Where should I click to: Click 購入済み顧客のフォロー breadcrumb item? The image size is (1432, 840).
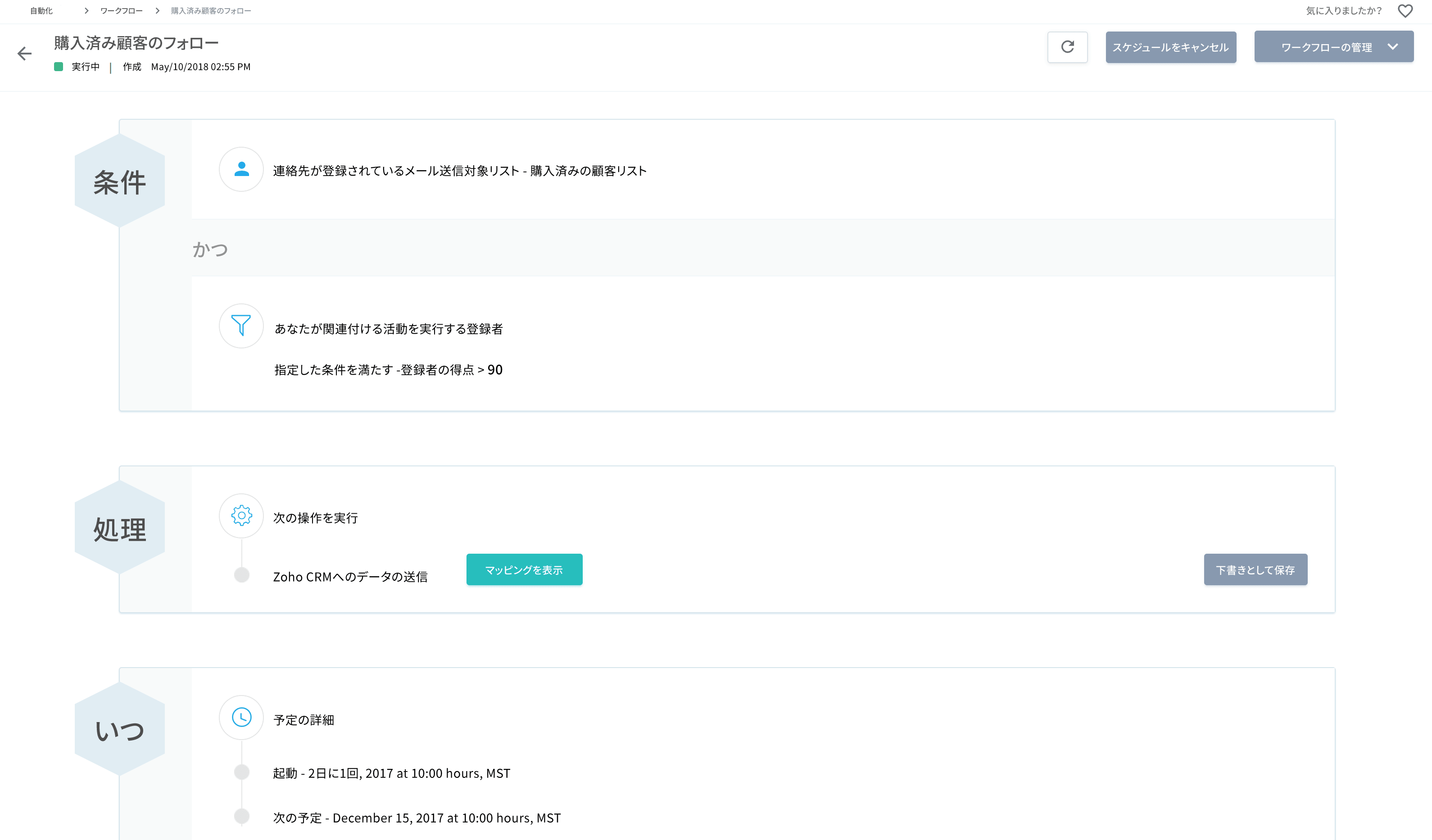(211, 11)
